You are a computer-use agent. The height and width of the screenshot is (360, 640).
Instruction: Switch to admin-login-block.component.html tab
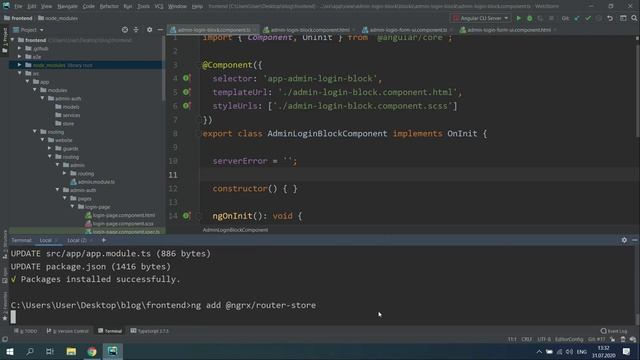pyautogui.click(x=309, y=30)
